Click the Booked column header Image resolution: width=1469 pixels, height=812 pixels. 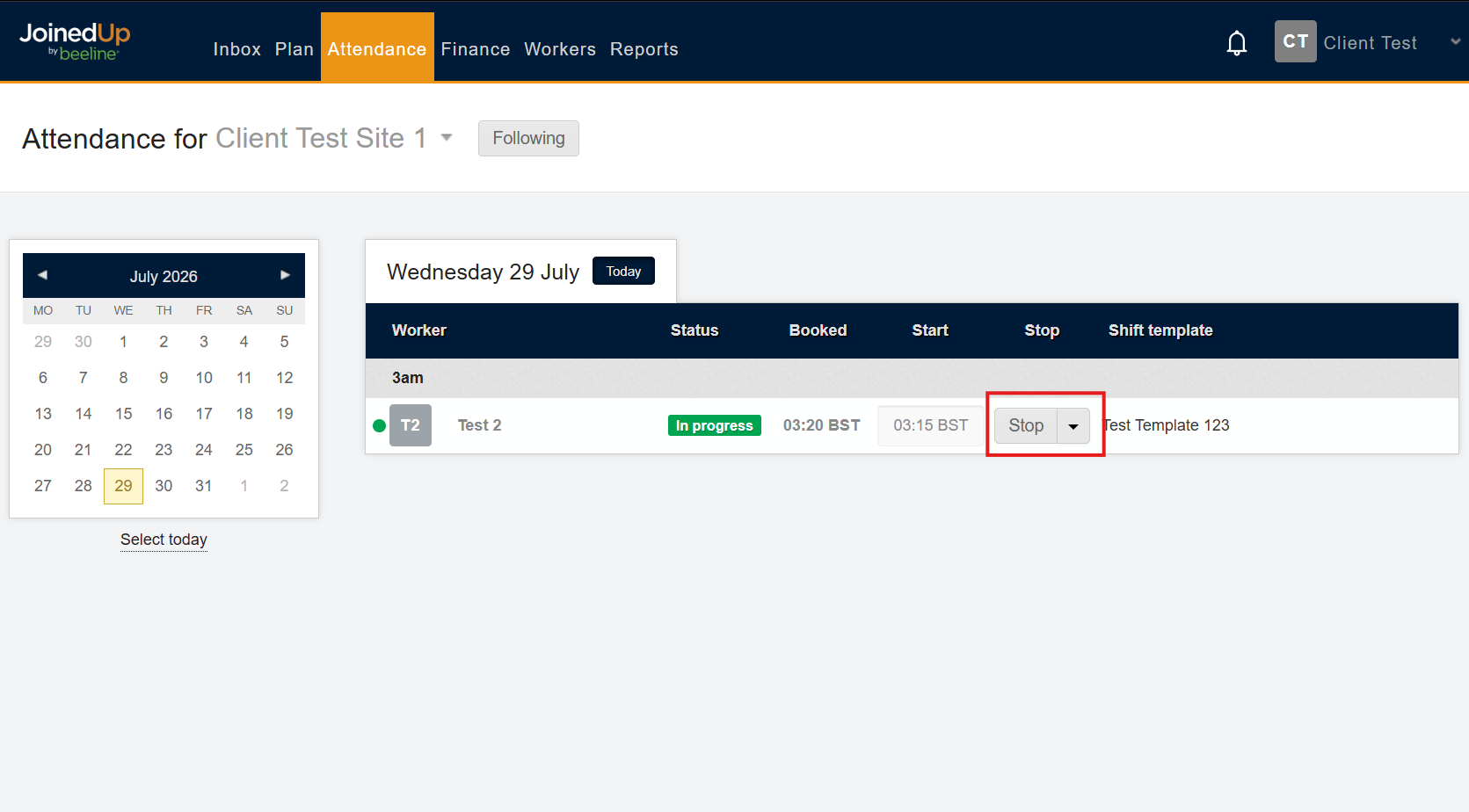click(818, 330)
